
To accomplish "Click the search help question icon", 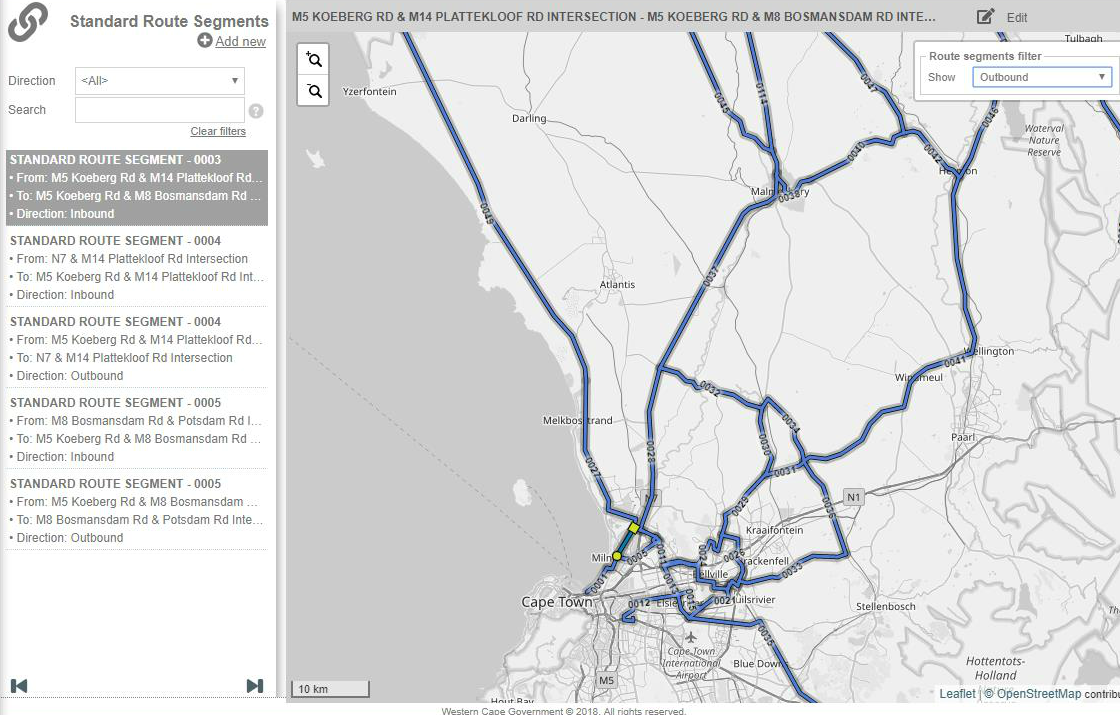I will [x=256, y=111].
